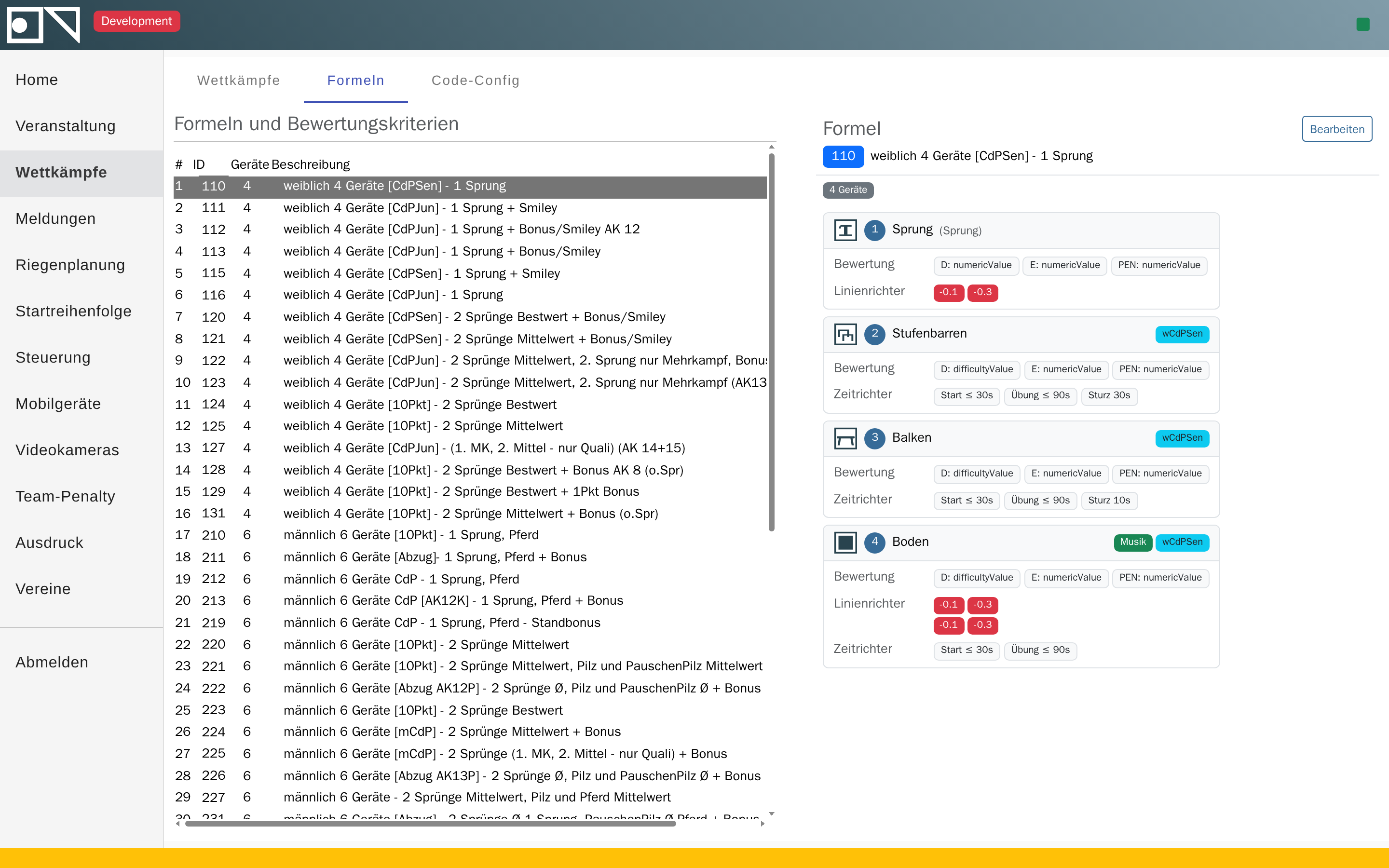Click number badge 1 next to Sprung
This screenshot has width=1389, height=868.
(x=875, y=230)
